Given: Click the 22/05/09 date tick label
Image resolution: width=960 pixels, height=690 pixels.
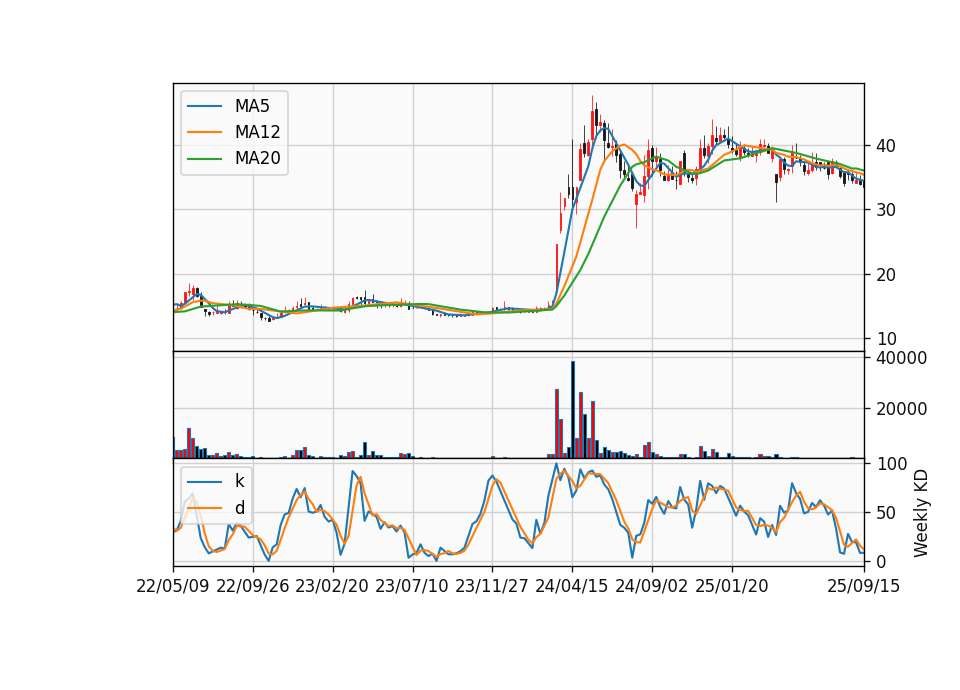Looking at the screenshot, I should [173, 586].
